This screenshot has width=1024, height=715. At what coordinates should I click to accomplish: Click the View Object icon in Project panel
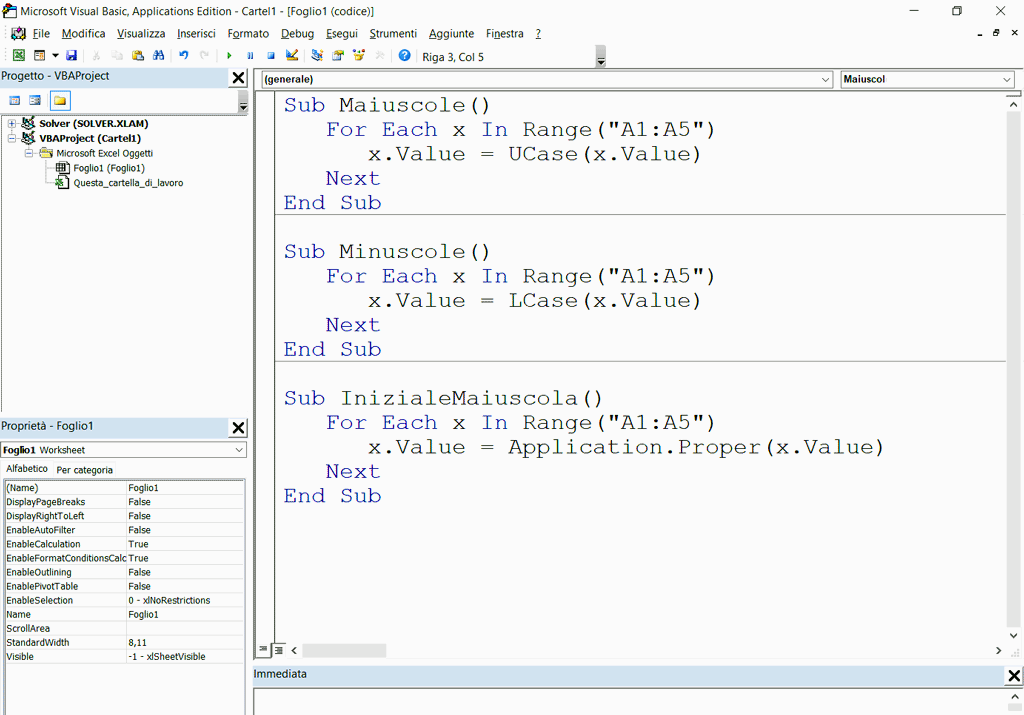tap(35, 101)
